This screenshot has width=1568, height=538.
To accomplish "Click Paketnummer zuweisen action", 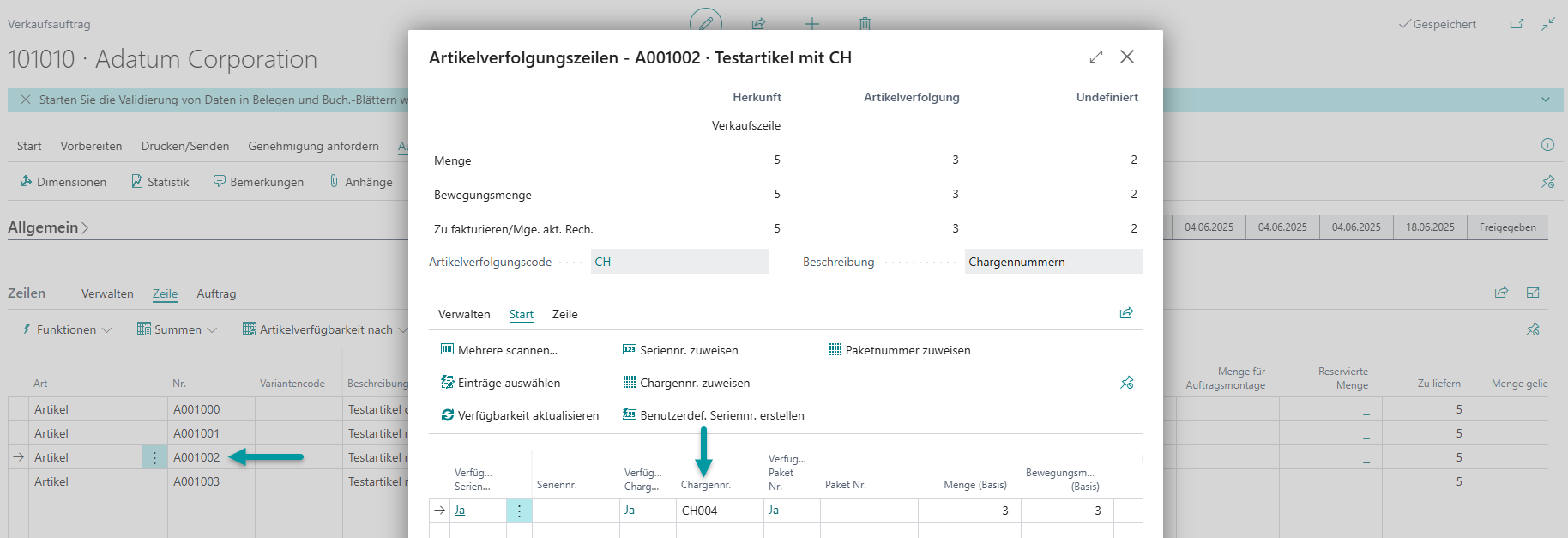I will point(900,350).
